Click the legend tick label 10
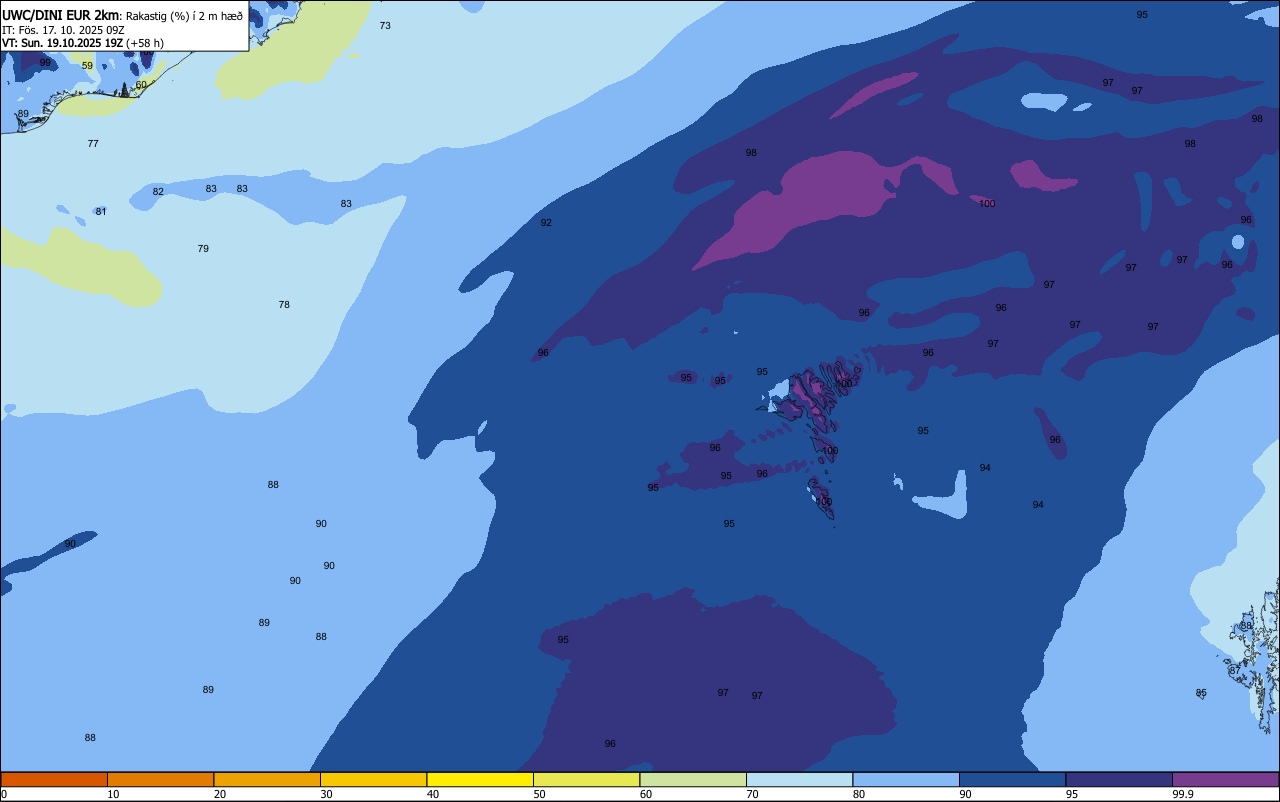 click(x=113, y=794)
